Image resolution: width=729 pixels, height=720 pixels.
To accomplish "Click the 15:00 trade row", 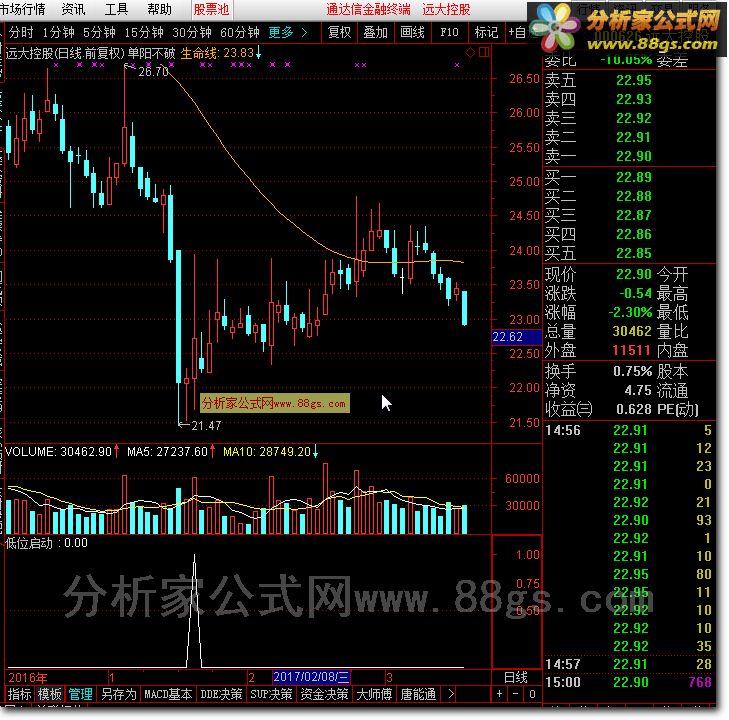I will point(628,682).
